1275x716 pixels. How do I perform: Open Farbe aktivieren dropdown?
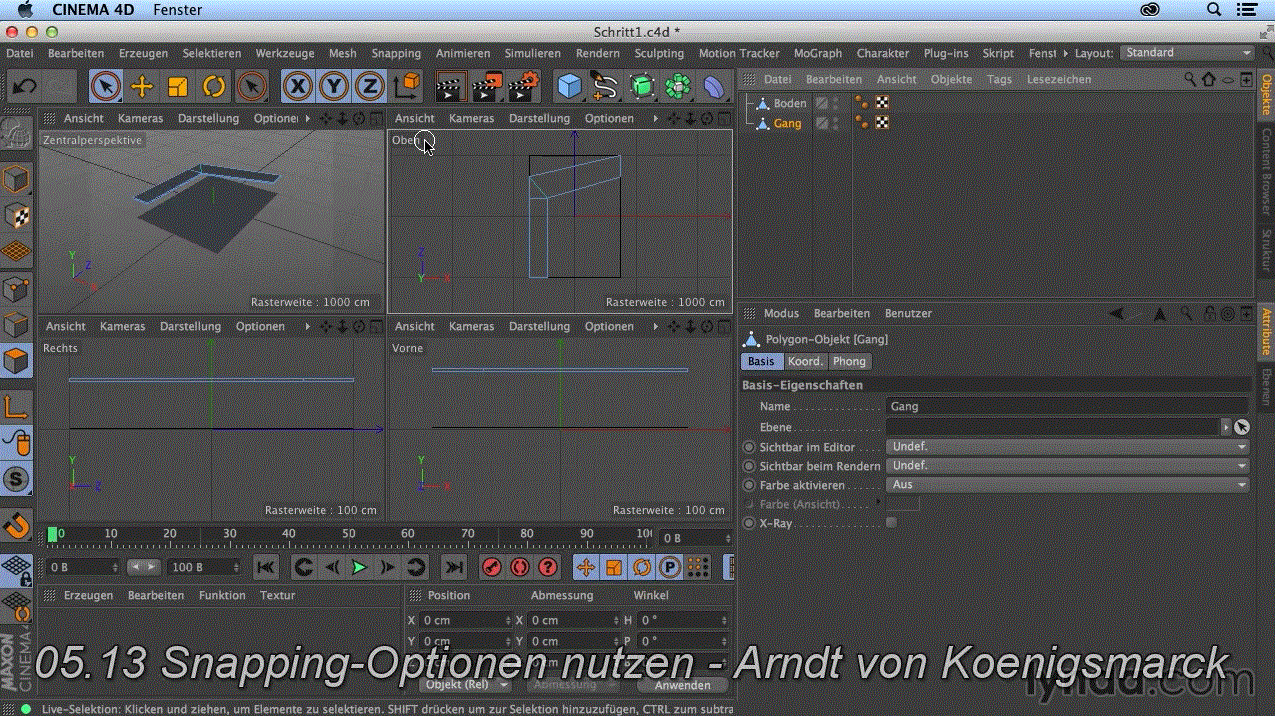[x=1068, y=485]
